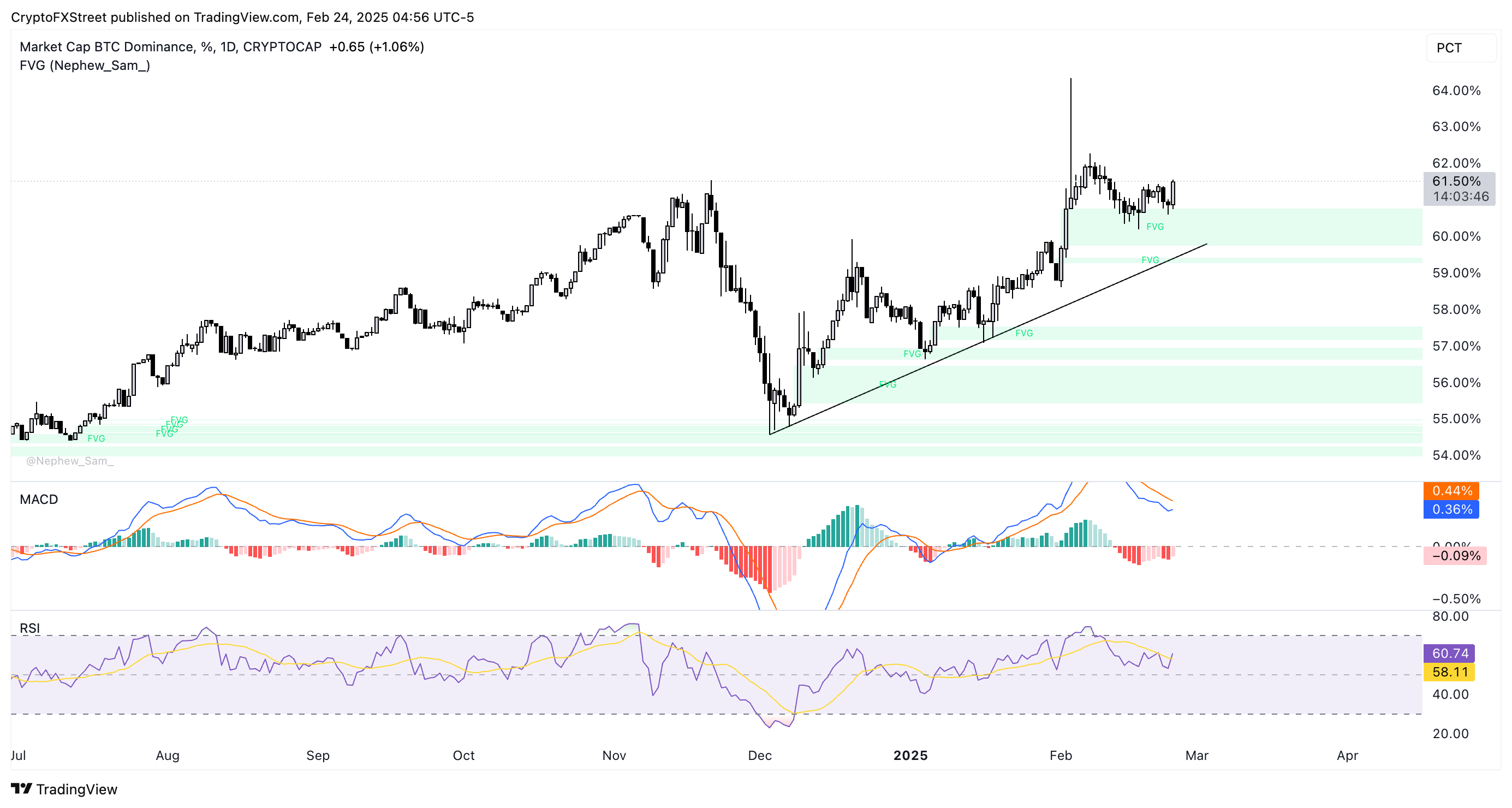This screenshot has width=1512, height=808.
Task: Click the TradingView logo icon
Action: (x=22, y=788)
